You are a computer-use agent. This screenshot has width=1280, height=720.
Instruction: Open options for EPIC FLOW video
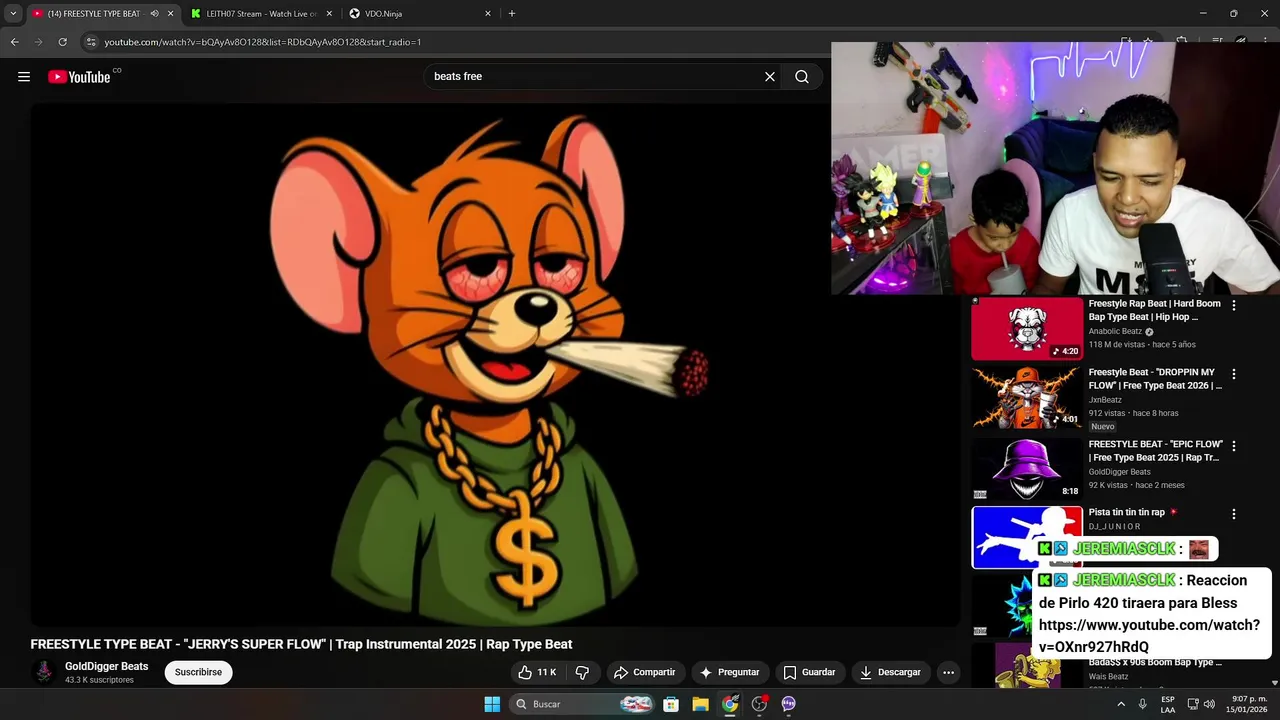(x=1234, y=446)
